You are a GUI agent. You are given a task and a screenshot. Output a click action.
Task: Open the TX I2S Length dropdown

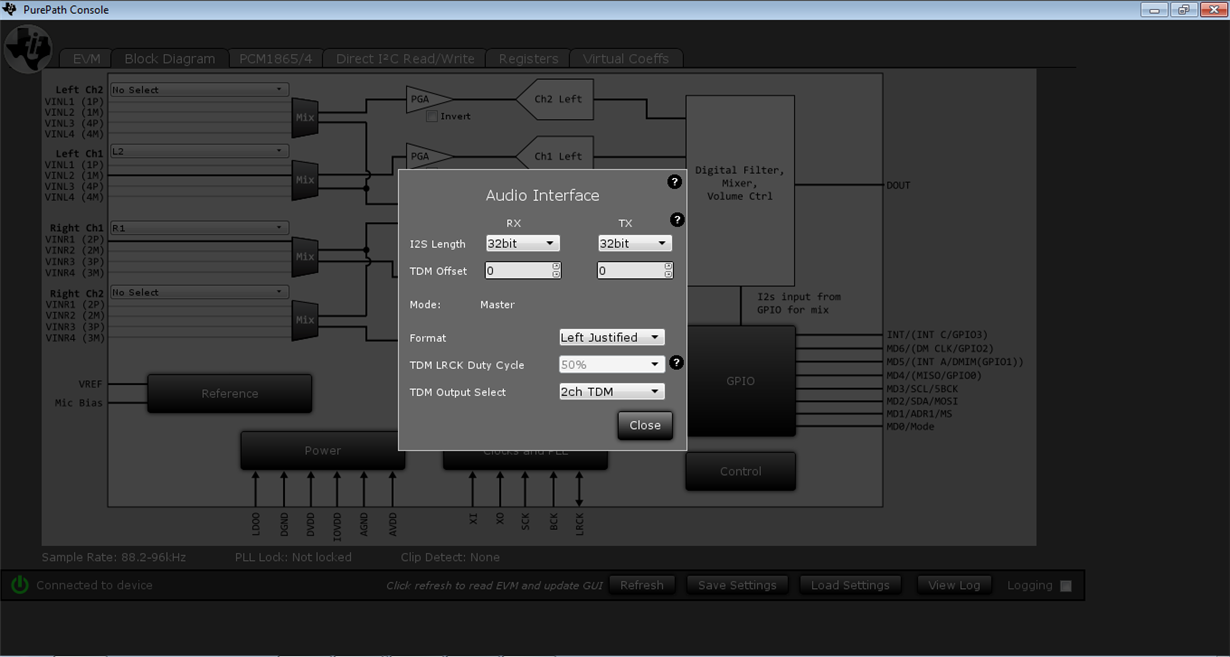[634, 244]
